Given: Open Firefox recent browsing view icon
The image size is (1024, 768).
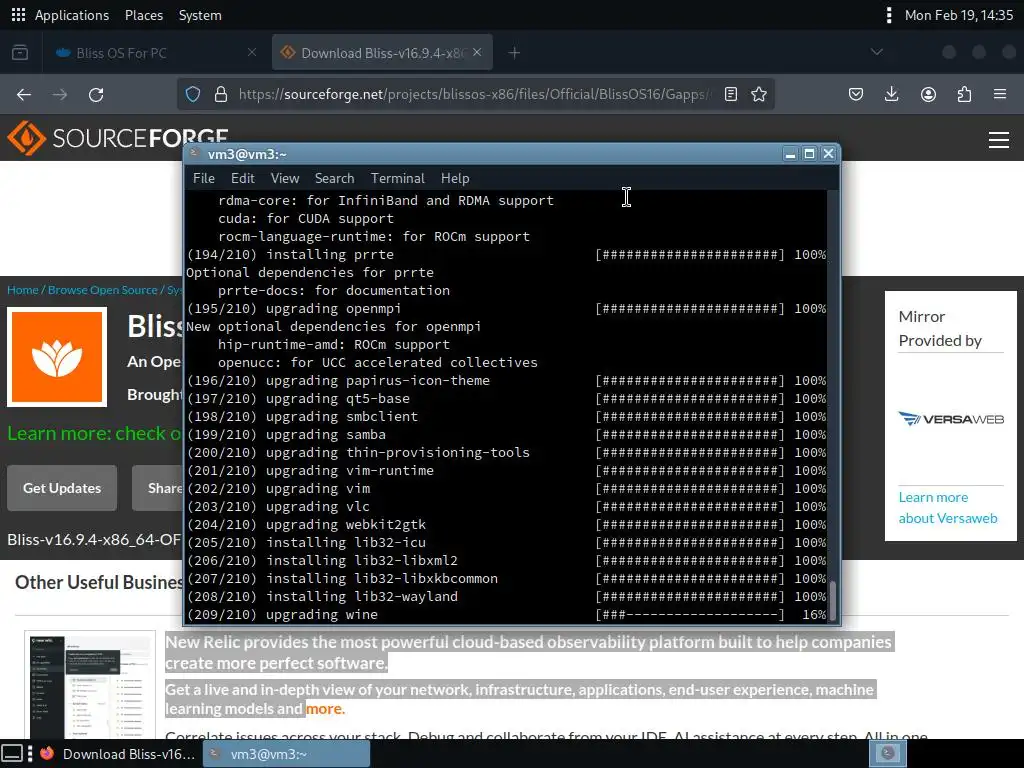Looking at the screenshot, I should 20,53.
